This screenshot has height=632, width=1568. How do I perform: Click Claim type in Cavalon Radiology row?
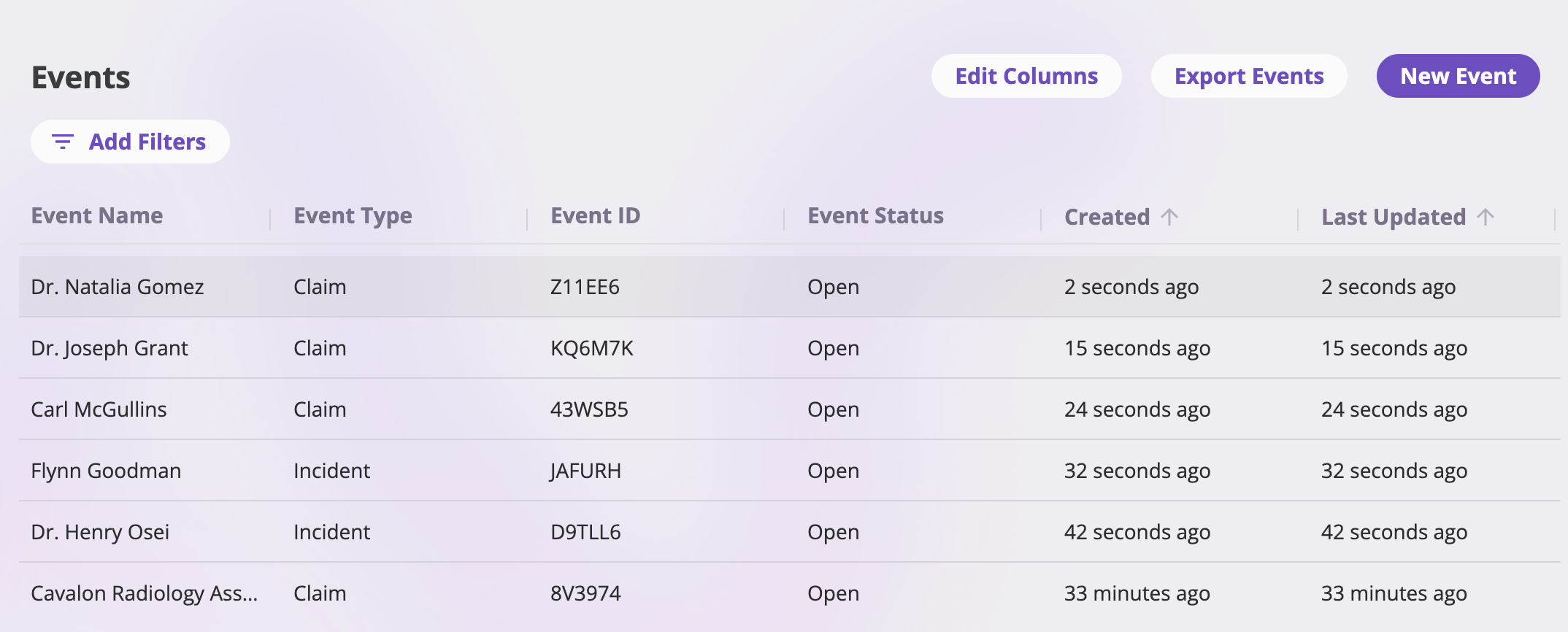coord(320,593)
